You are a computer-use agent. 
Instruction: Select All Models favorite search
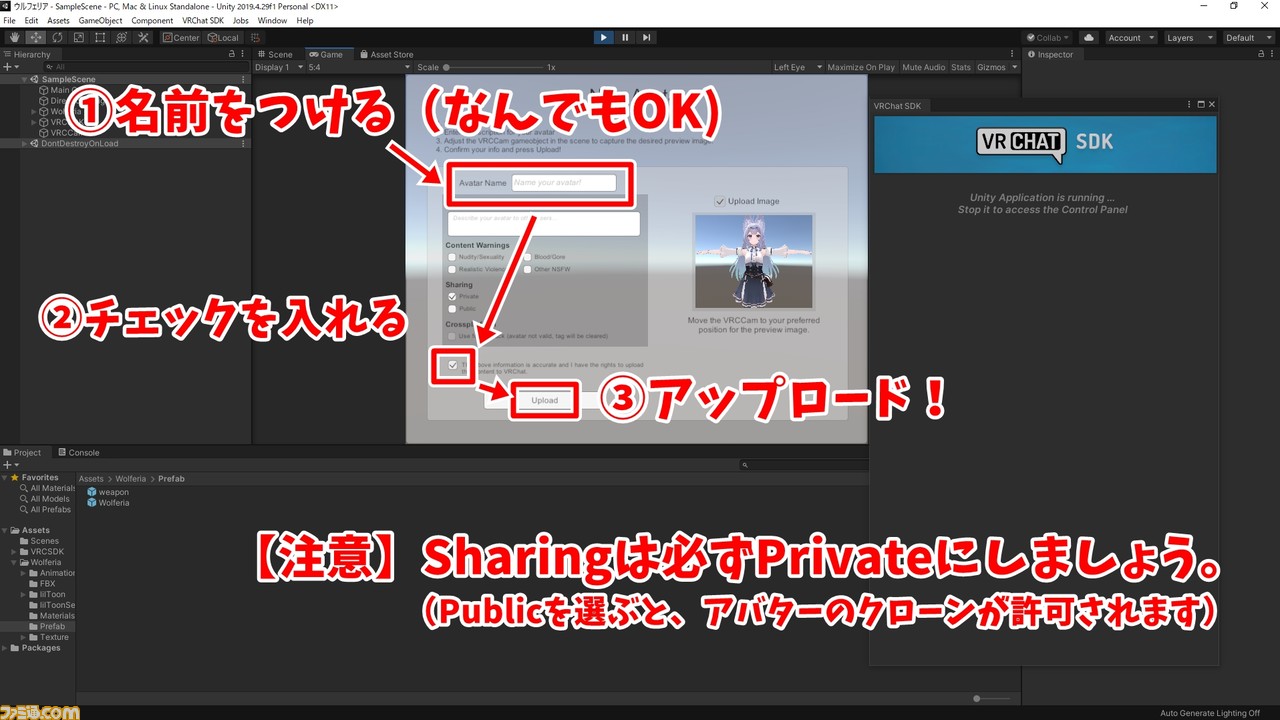pos(44,499)
